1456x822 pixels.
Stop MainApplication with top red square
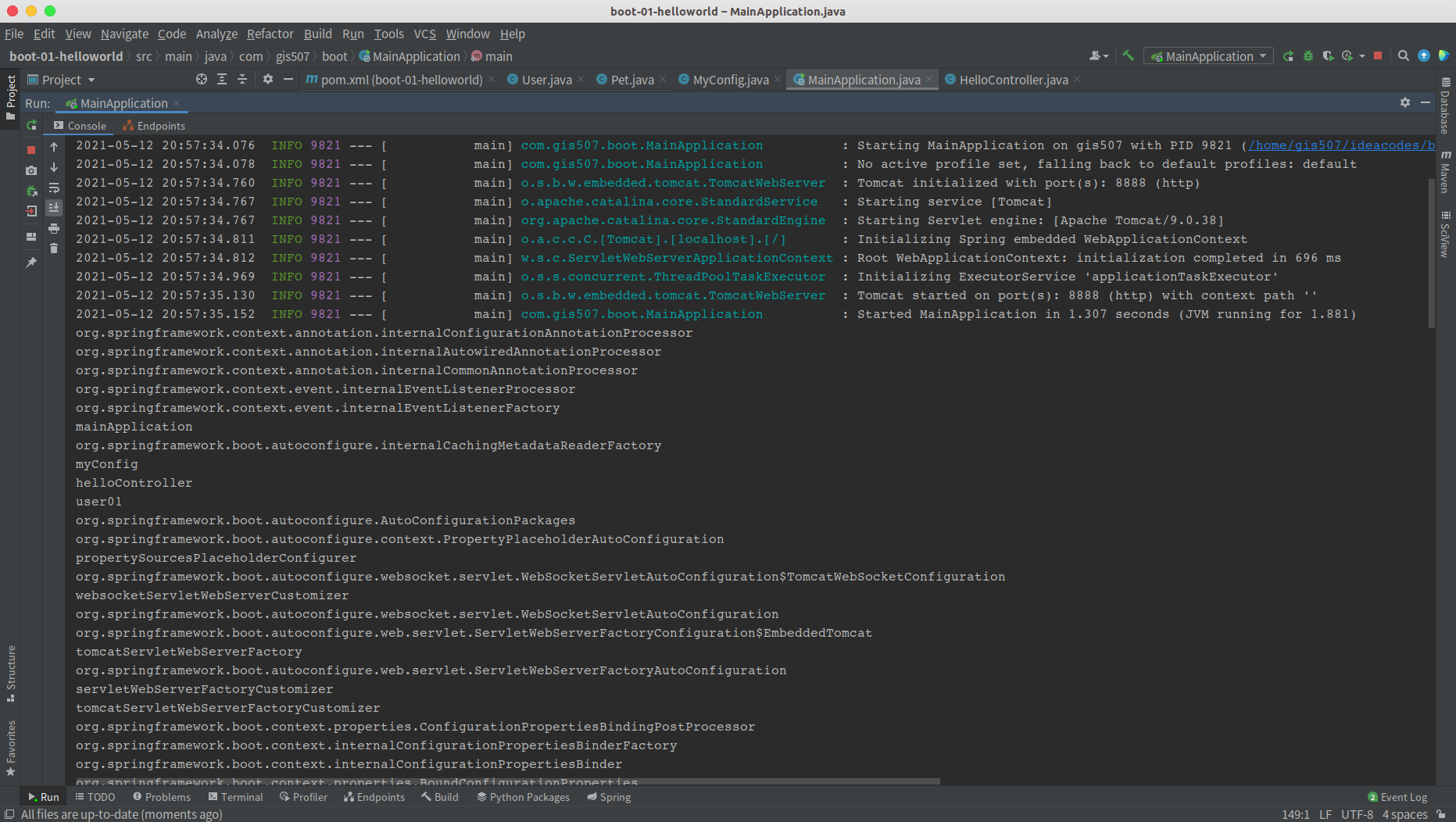pos(1378,55)
